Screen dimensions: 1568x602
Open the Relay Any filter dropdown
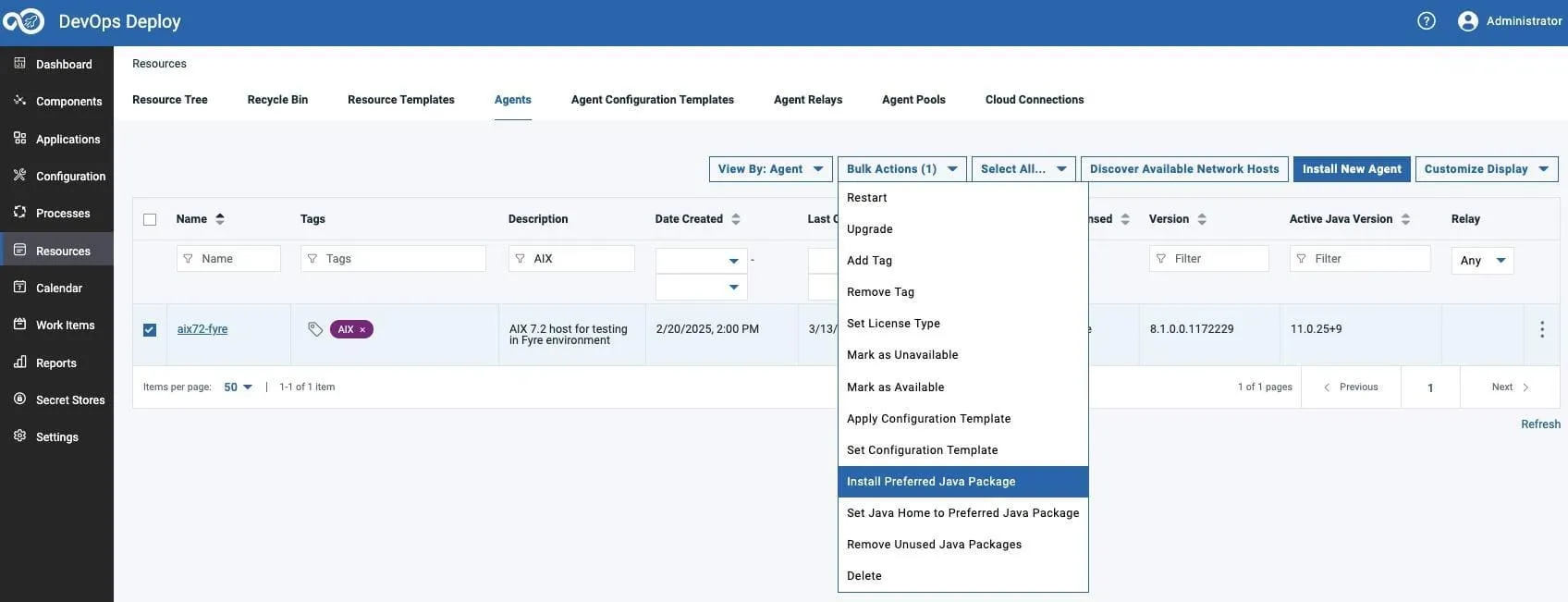[1483, 261]
